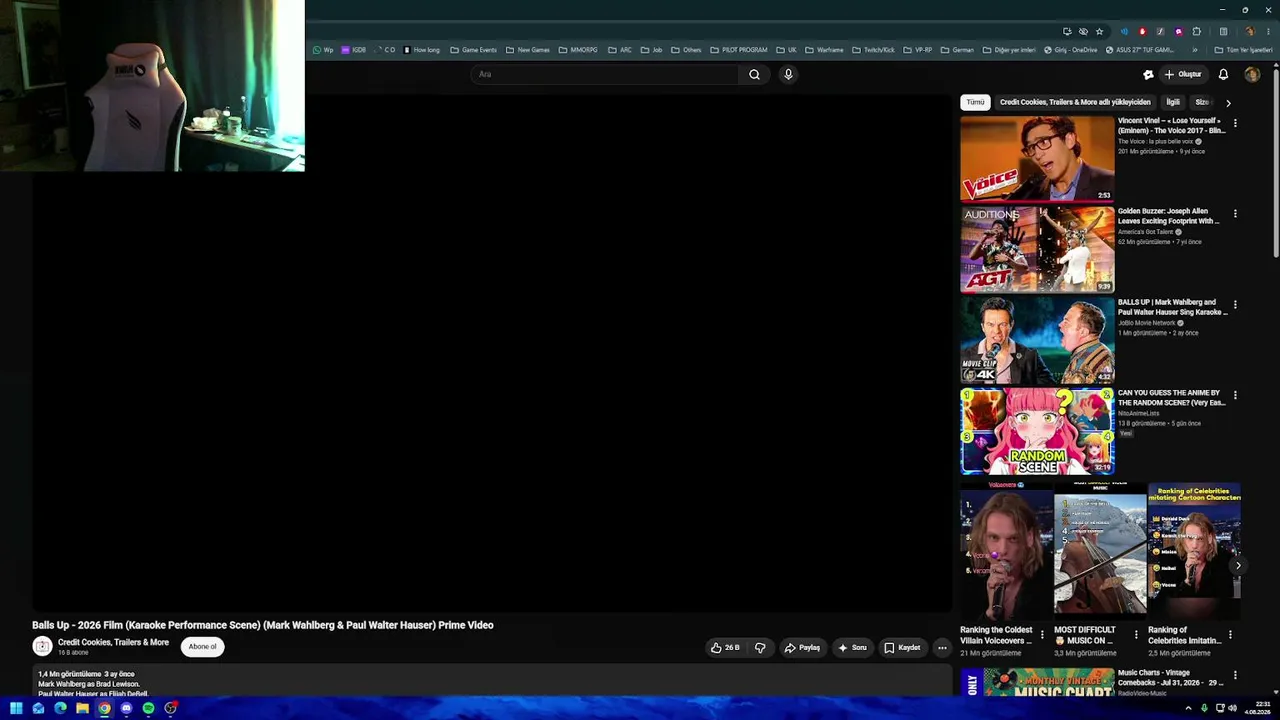Dislike the video with thumbs-down icon

(x=760, y=648)
